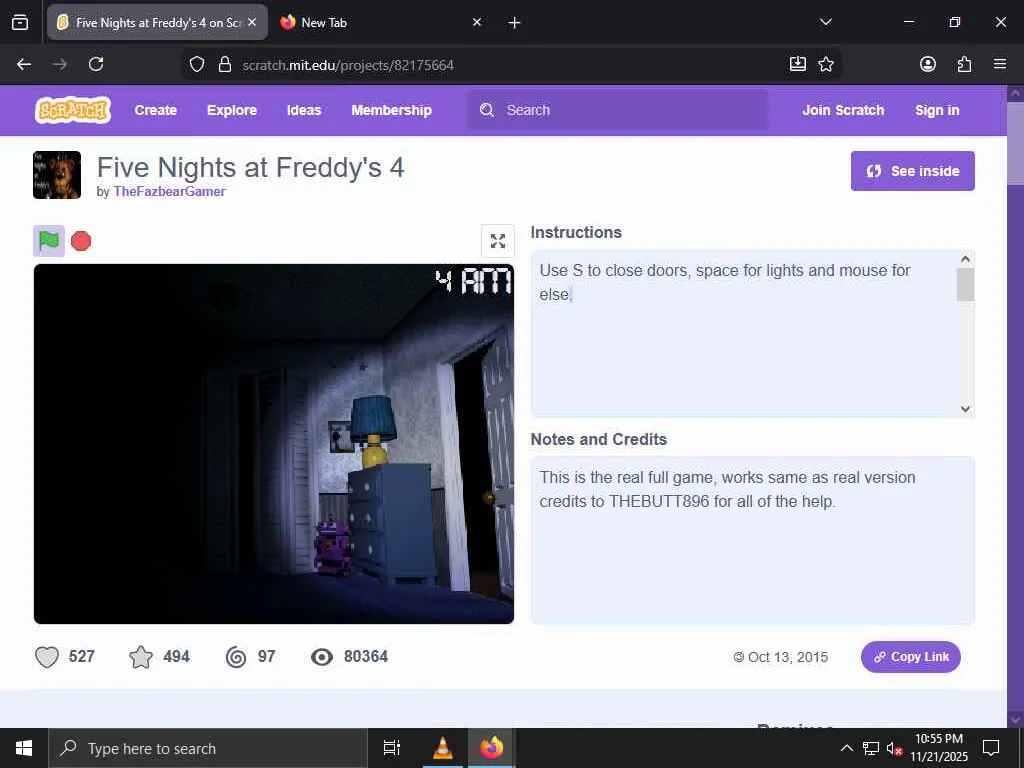Click the Firefox taskbar icon

pos(492,748)
